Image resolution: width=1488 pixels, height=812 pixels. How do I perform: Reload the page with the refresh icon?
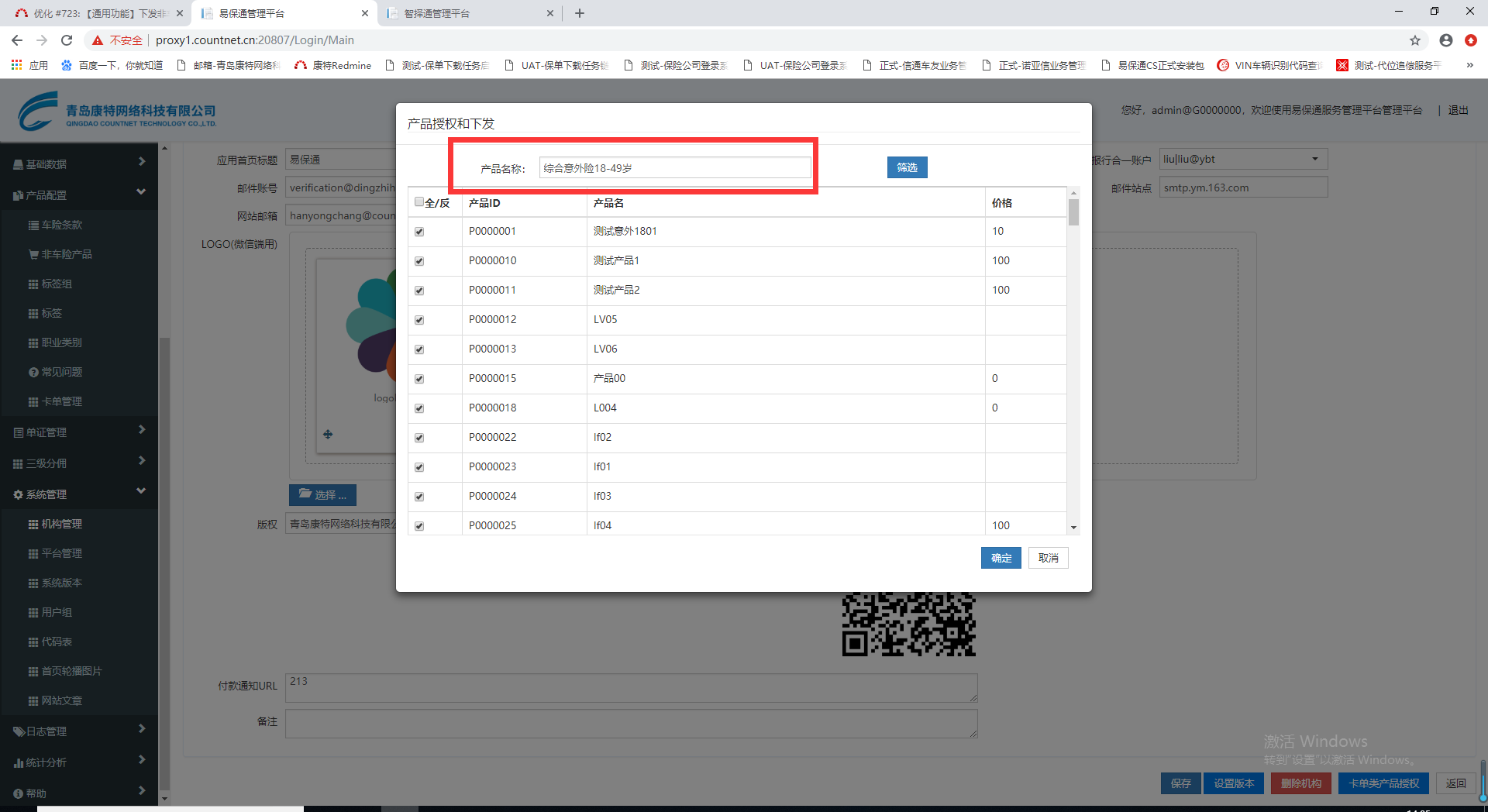tap(67, 40)
